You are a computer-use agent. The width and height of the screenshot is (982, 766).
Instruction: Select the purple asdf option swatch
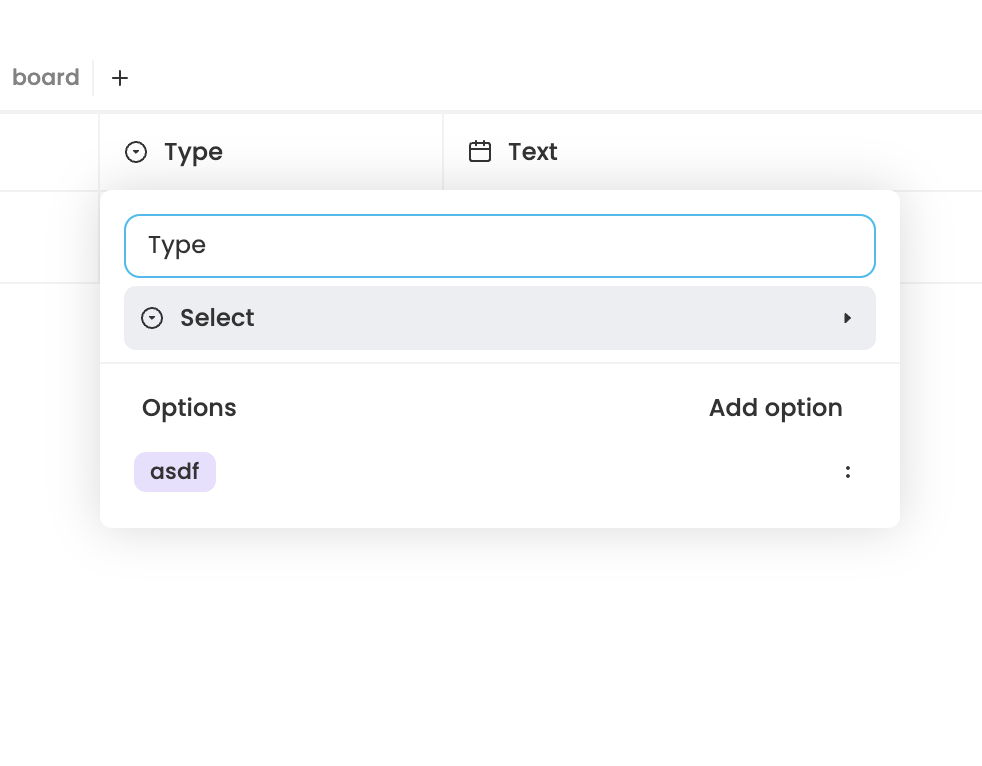(175, 471)
